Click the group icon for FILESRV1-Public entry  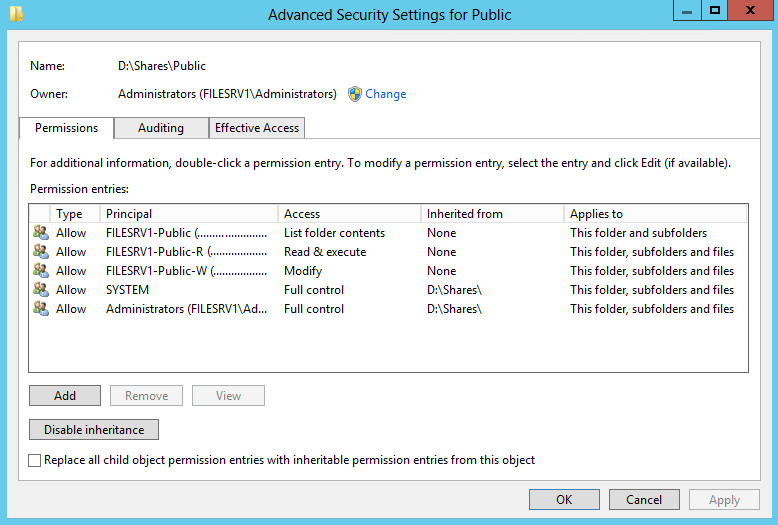[x=41, y=233]
